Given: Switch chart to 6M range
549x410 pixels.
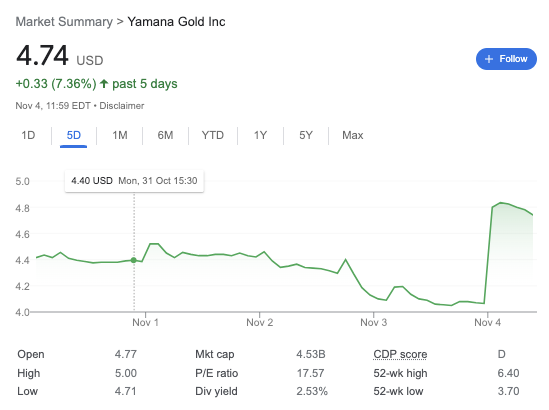Looking at the screenshot, I should tap(165, 135).
